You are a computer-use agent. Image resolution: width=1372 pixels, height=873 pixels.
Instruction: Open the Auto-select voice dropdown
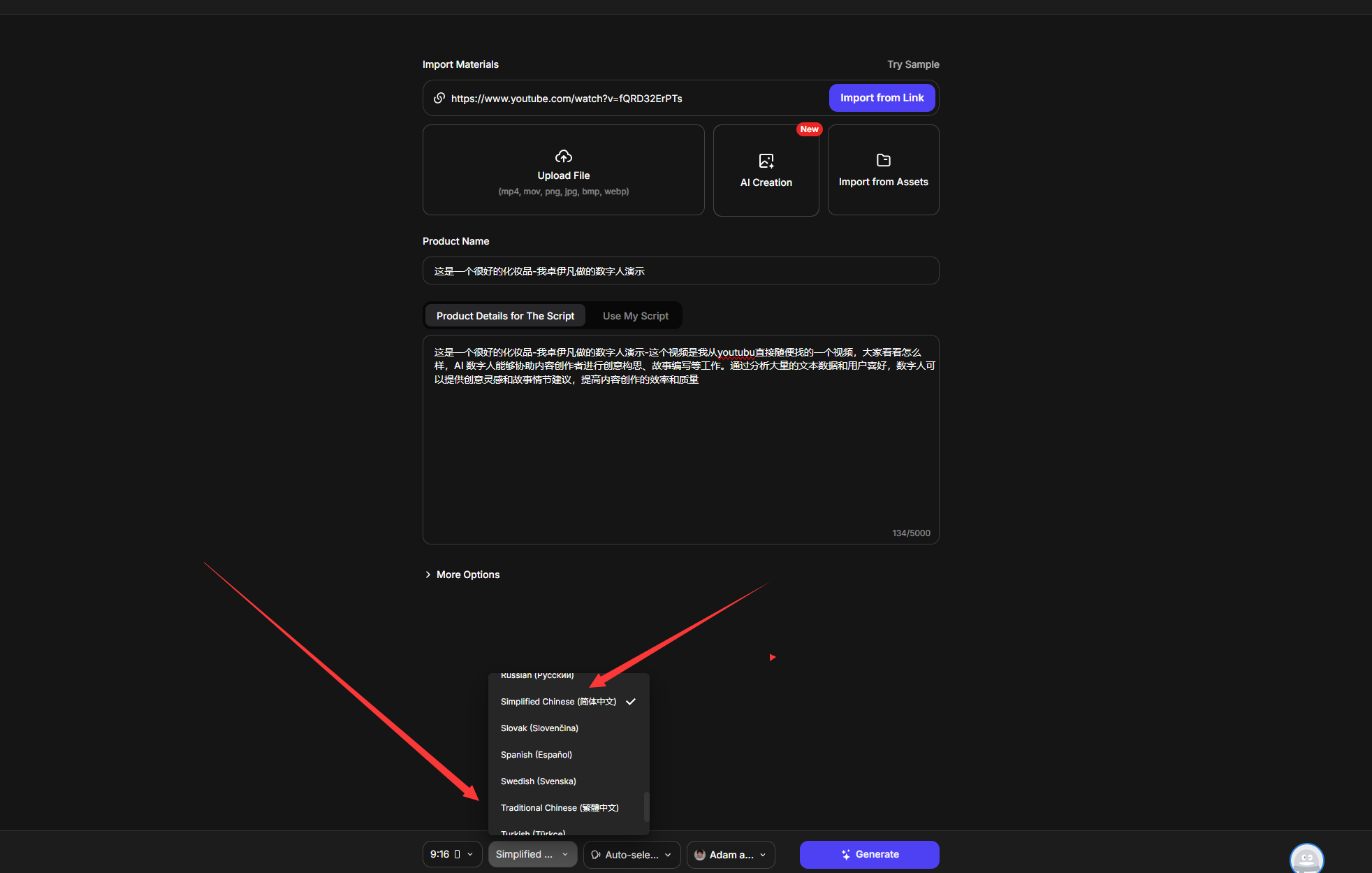point(632,854)
